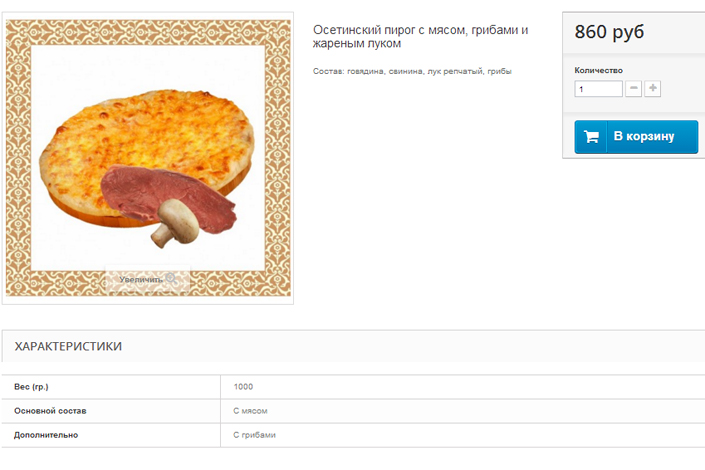Decrease quantity with the minus button
The height and width of the screenshot is (470, 705).
point(633,89)
